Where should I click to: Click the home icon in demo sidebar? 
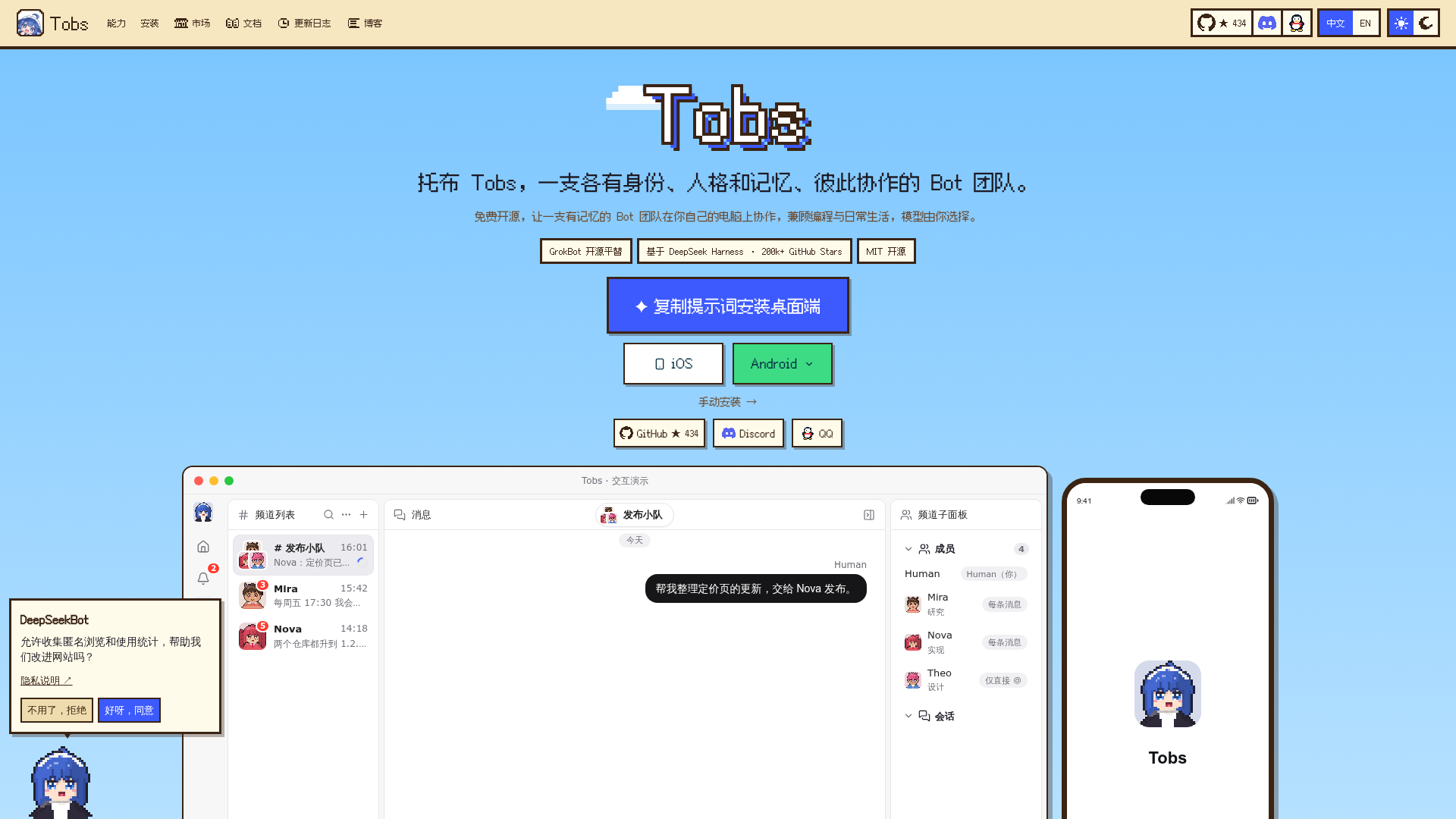203,546
